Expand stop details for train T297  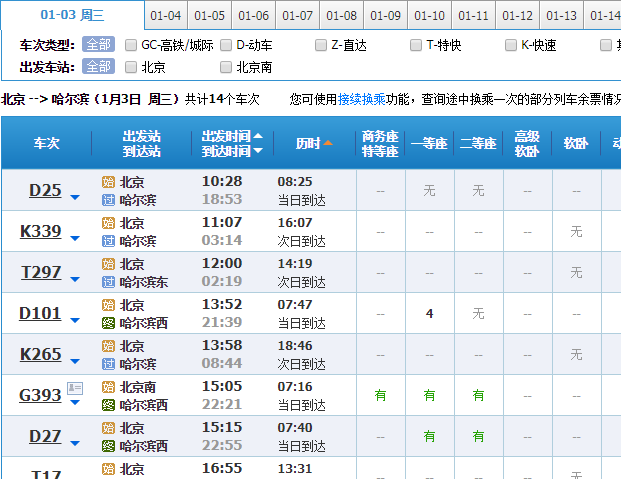[75, 280]
